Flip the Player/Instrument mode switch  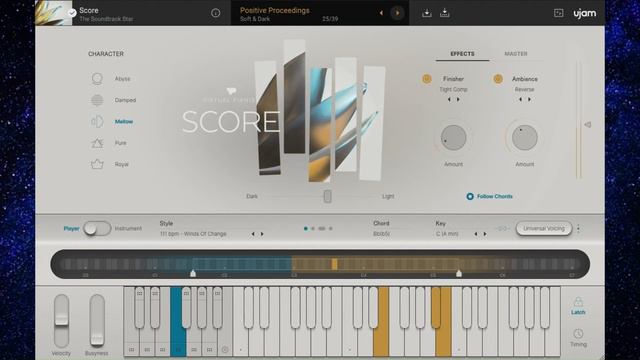coord(97,229)
